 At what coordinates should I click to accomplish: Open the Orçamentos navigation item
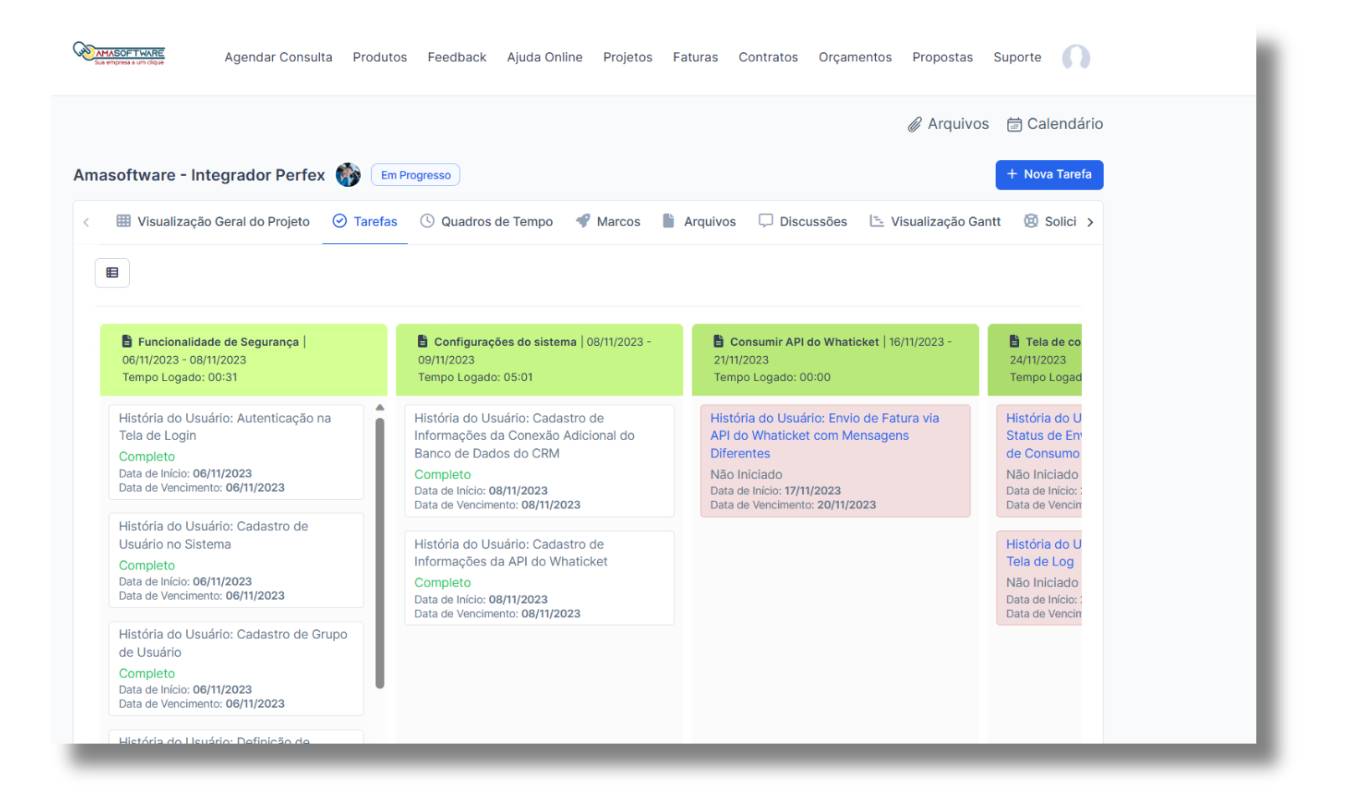(x=855, y=57)
